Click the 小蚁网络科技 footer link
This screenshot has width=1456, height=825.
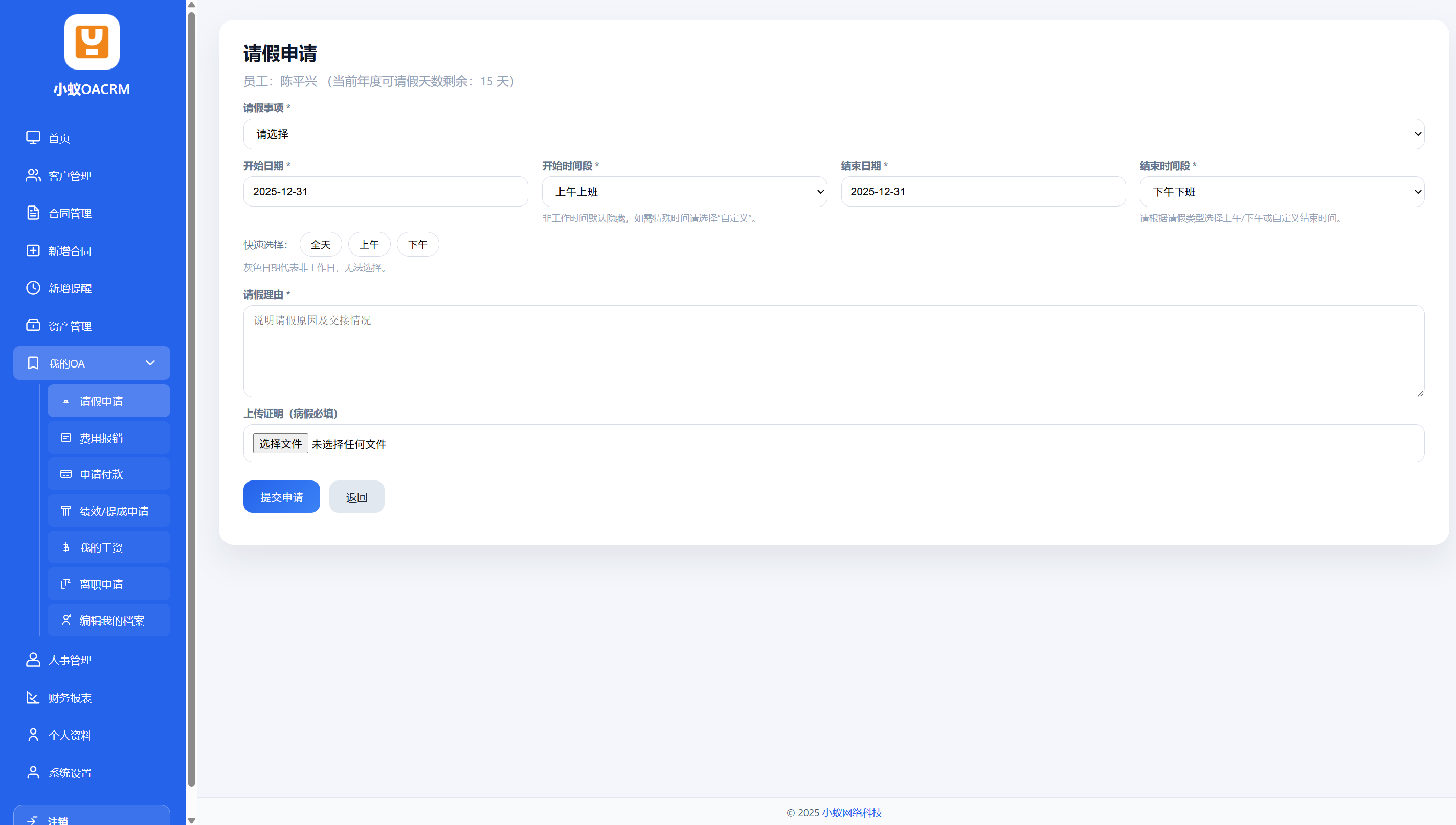852,813
